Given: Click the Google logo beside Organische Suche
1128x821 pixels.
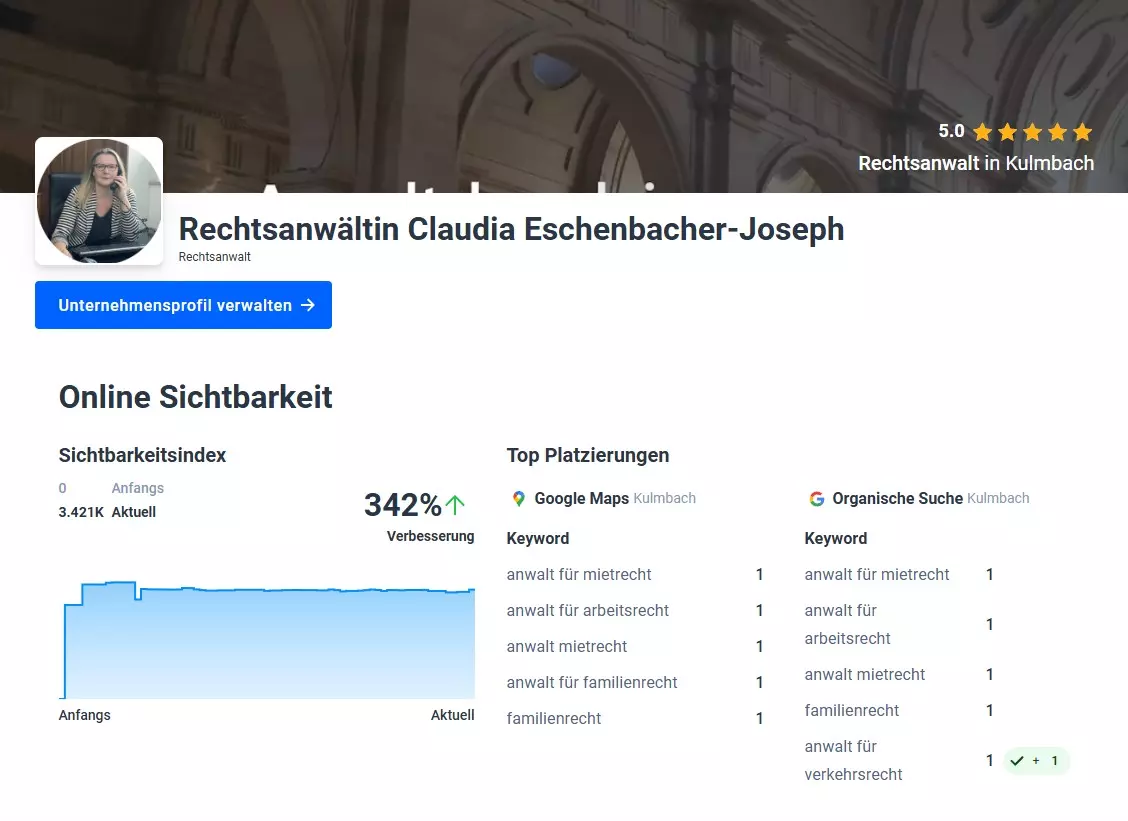Looking at the screenshot, I should 816,498.
